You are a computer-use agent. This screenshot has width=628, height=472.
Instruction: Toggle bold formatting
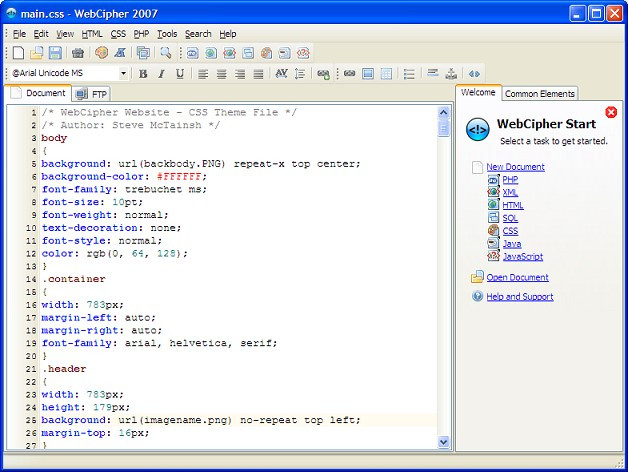(143, 74)
